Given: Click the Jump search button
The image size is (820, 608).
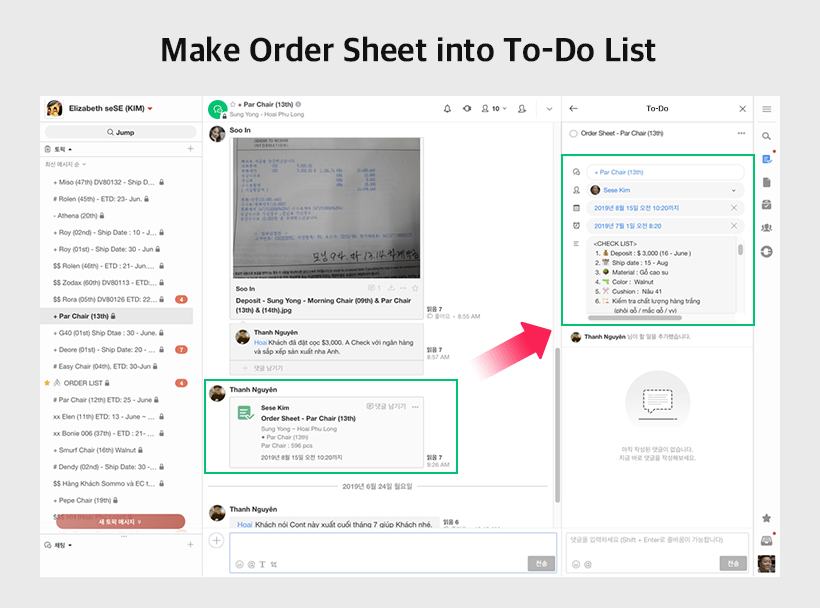Looking at the screenshot, I should click(118, 132).
